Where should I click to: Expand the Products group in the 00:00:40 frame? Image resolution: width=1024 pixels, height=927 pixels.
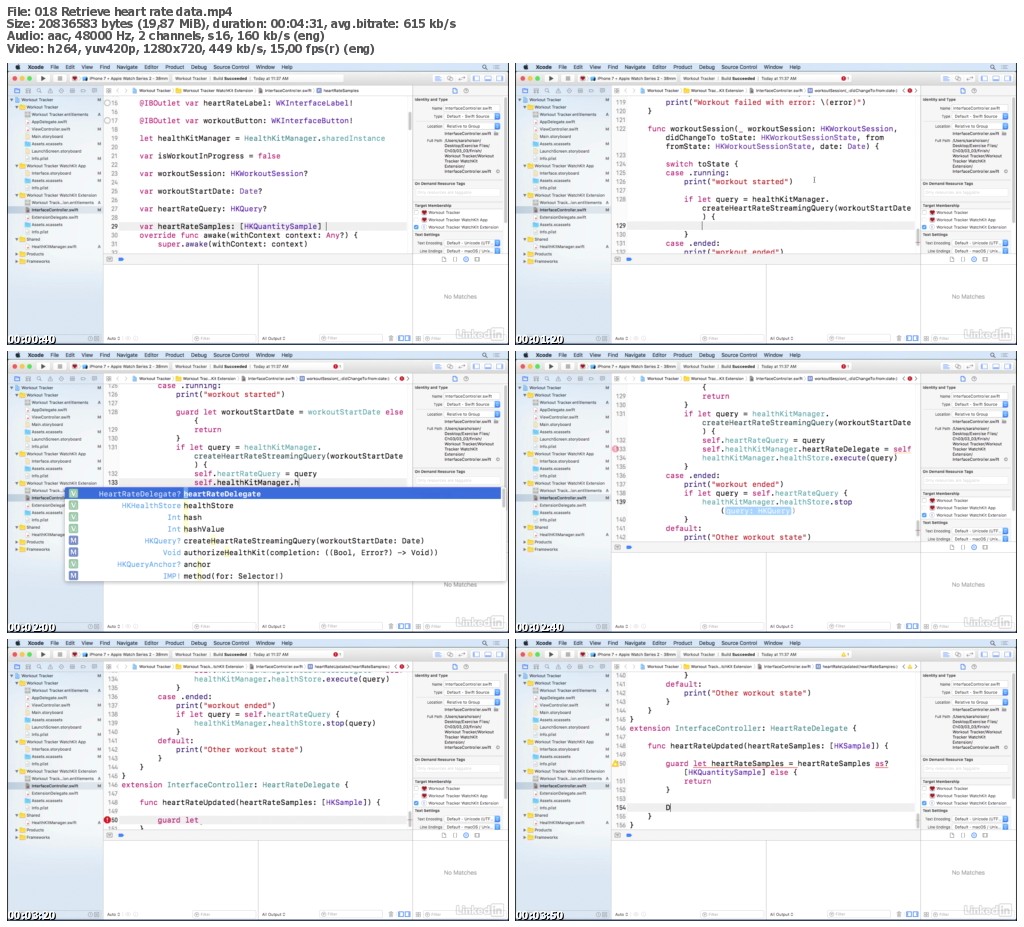pos(17,254)
